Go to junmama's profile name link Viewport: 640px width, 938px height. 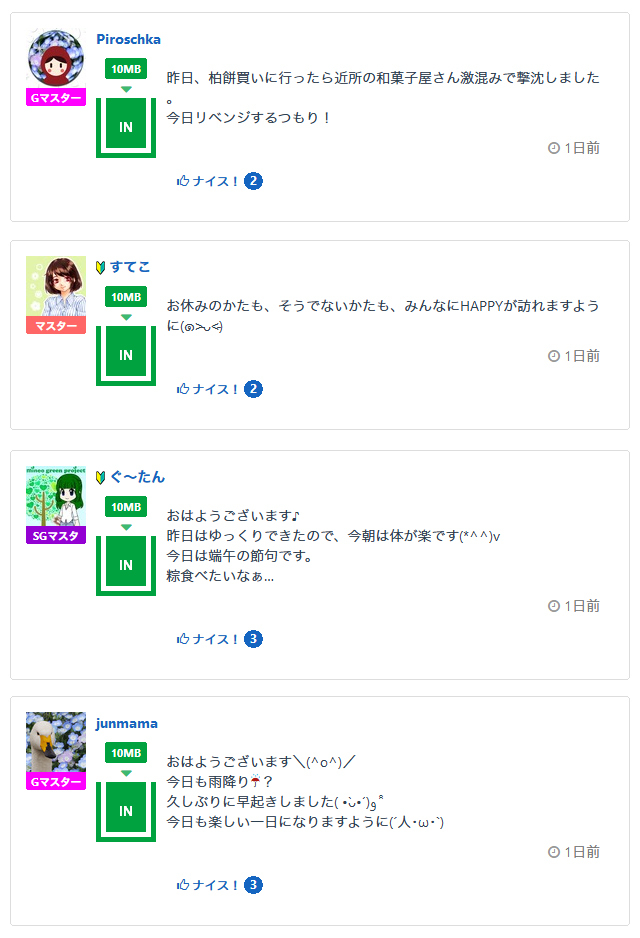[127, 723]
